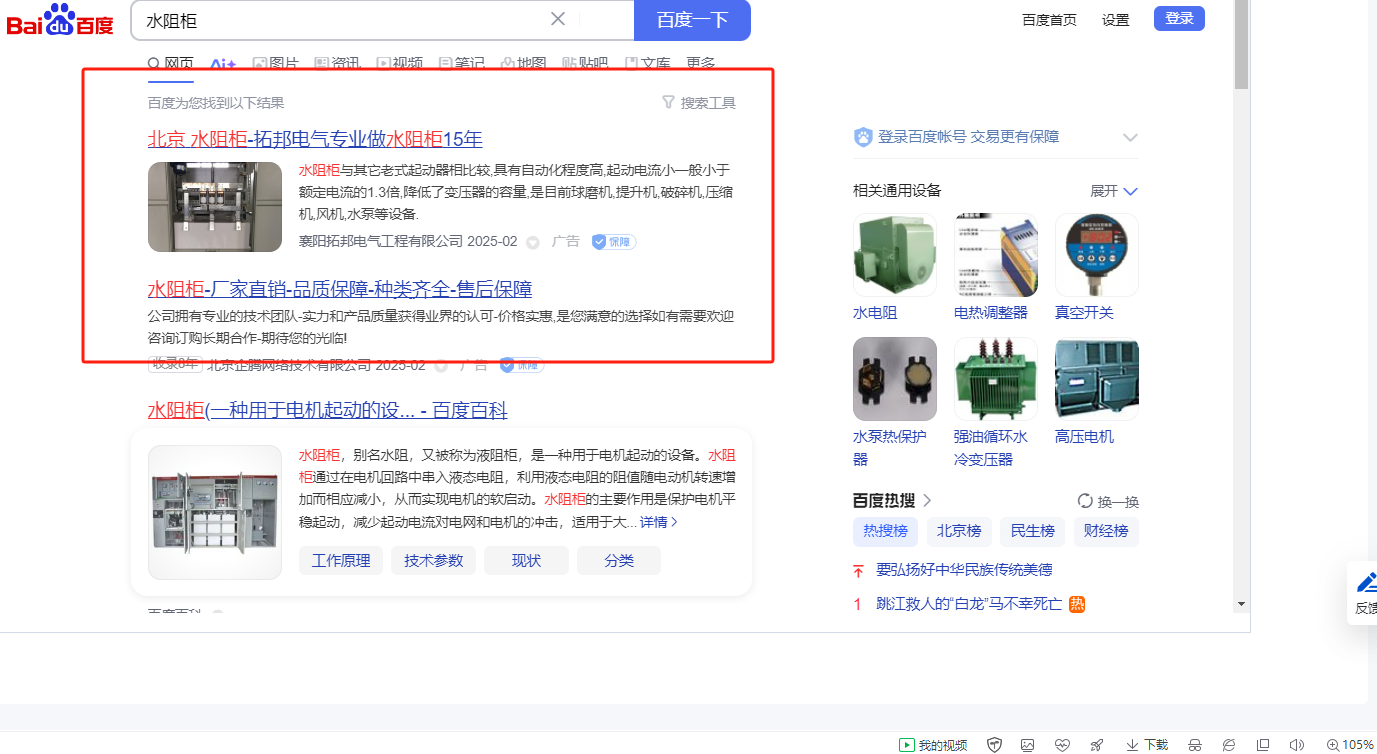
Task: Expand the 登录百度帐号 panel chevron
Action: (1130, 137)
